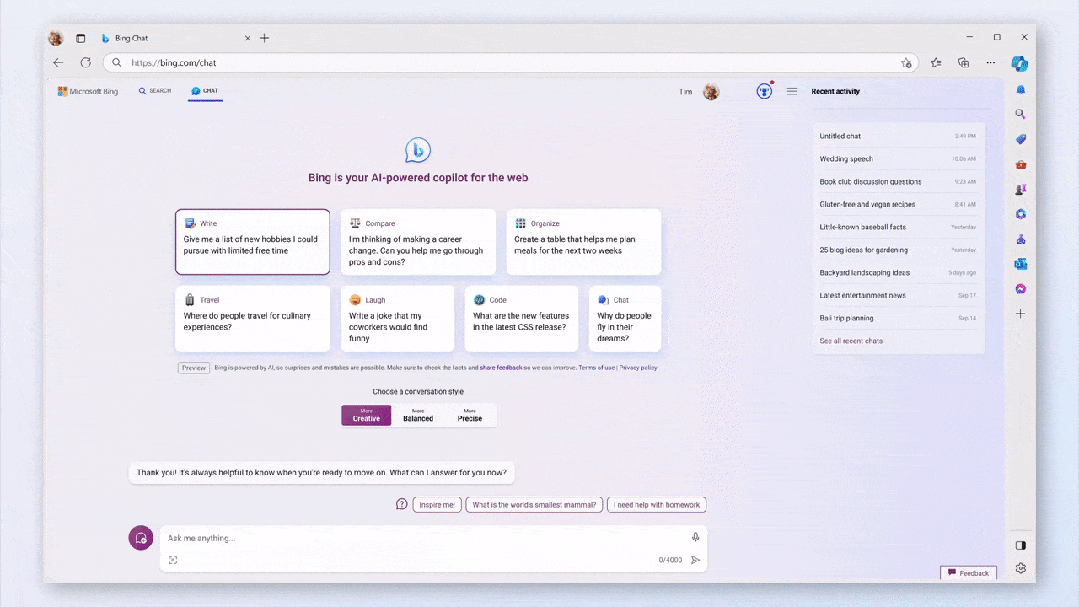Open the sidebar settings gear
1079x607 pixels.
pyautogui.click(x=1021, y=568)
